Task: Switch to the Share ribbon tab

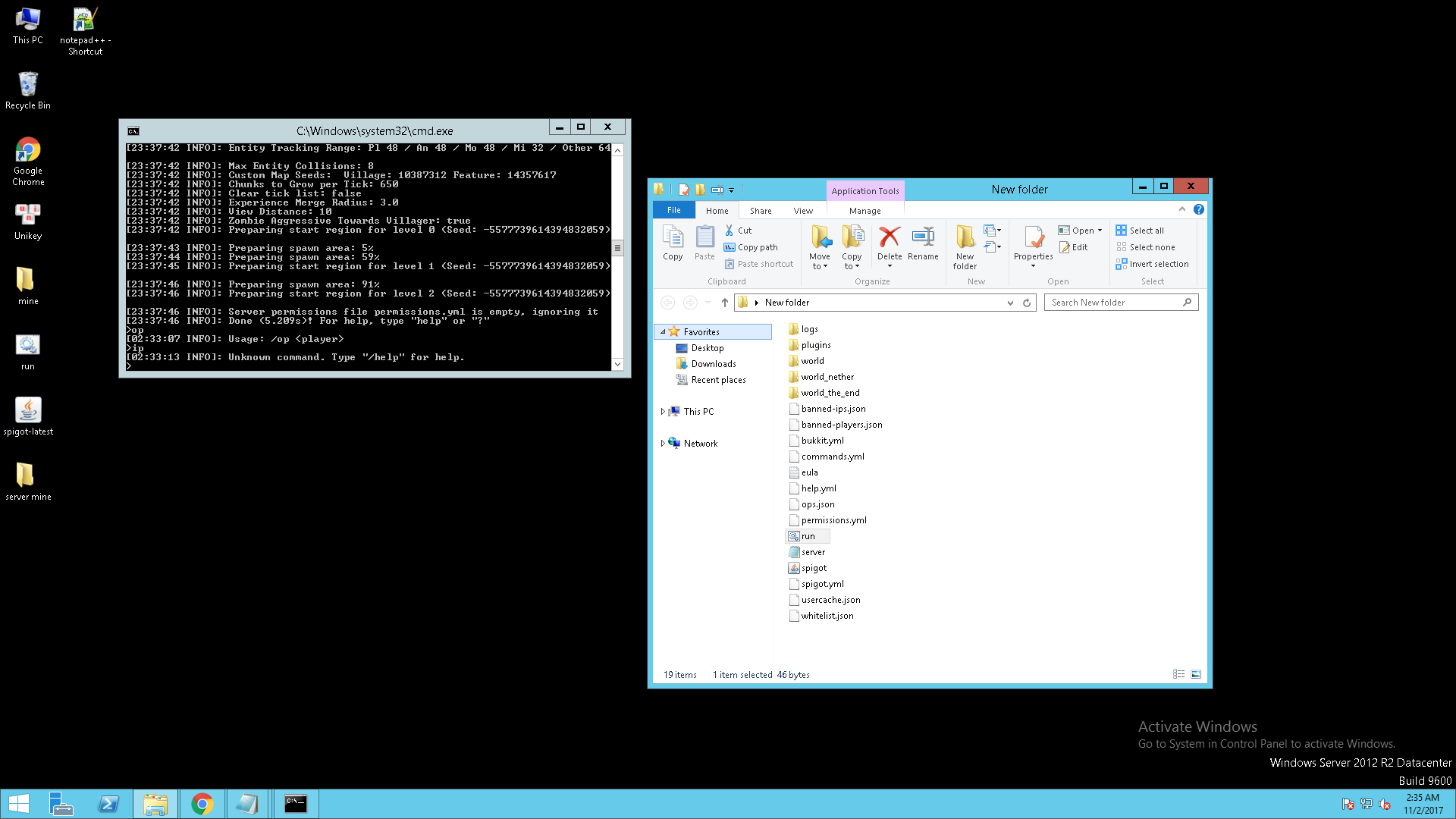Action: click(761, 211)
